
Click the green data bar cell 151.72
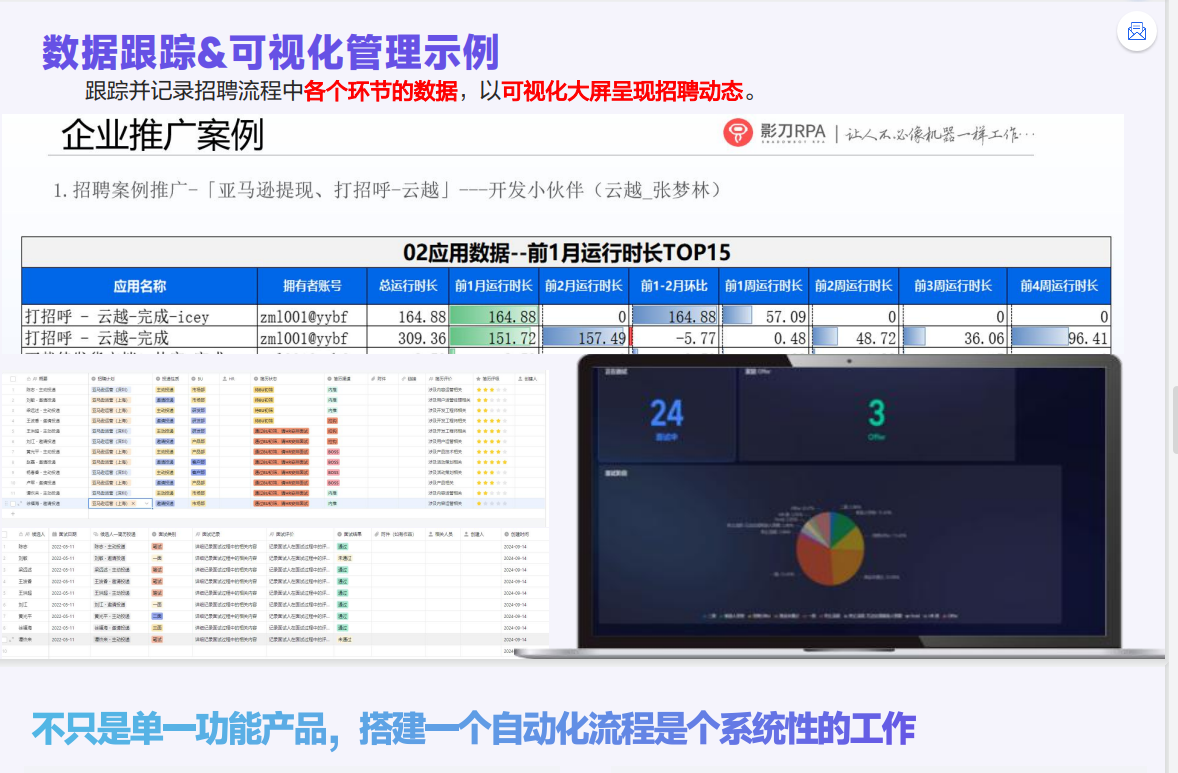coord(494,338)
